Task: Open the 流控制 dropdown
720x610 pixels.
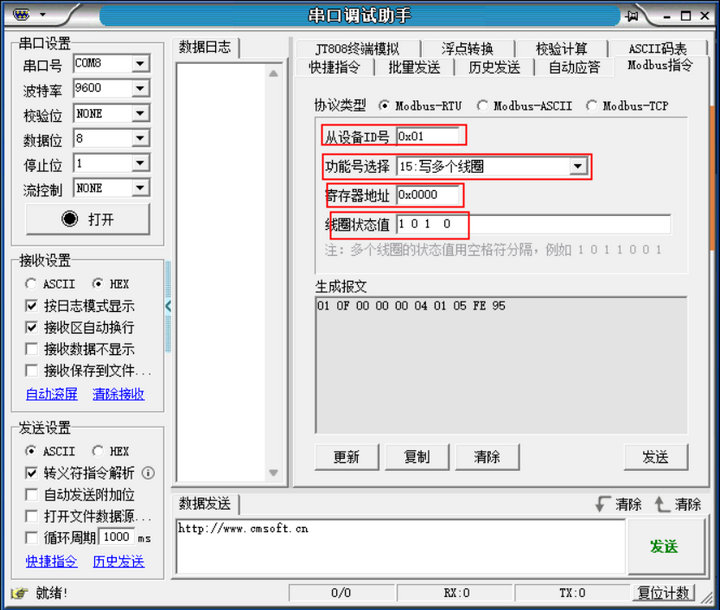Action: pyautogui.click(x=141, y=187)
